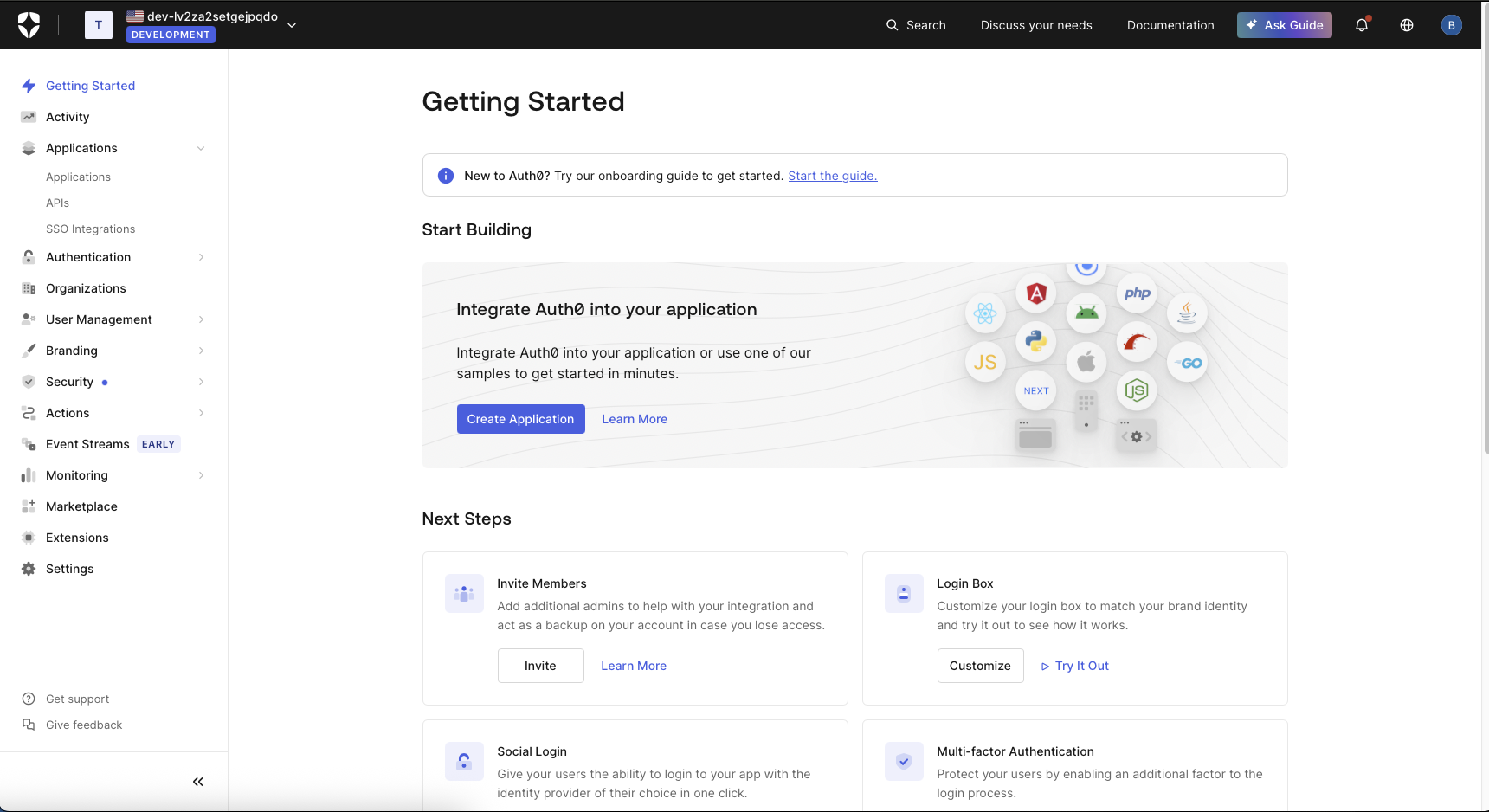Viewport: 1489px width, 812px height.
Task: Expand the tenant dev-lv2za2setgejpqdo dropdown
Action: 292,24
